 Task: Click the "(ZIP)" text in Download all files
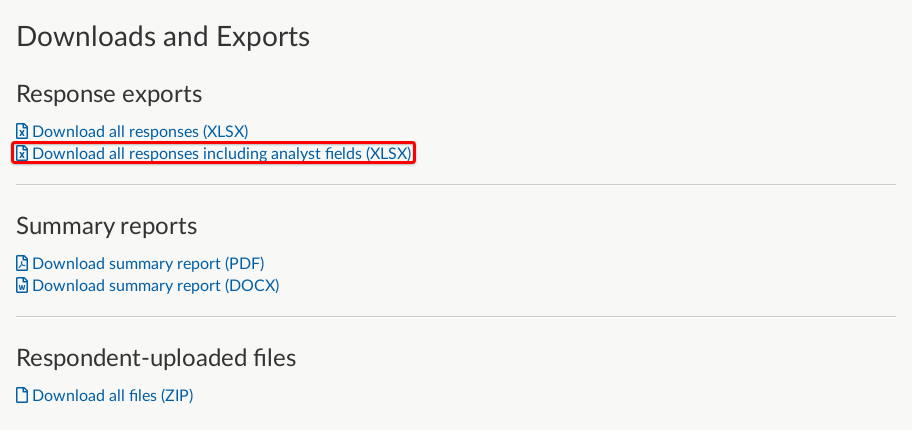pos(177,396)
